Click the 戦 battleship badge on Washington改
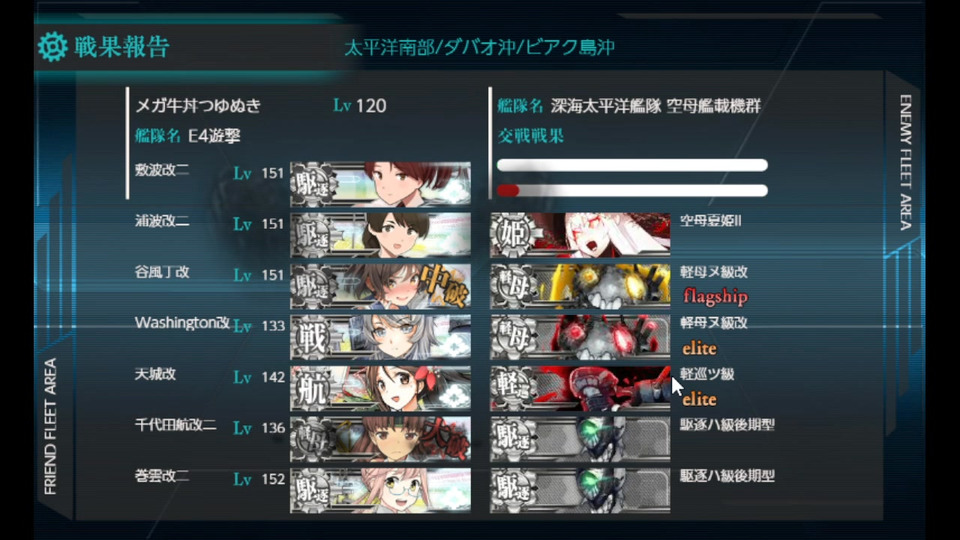Viewport: 960px width, 540px height. tap(312, 337)
